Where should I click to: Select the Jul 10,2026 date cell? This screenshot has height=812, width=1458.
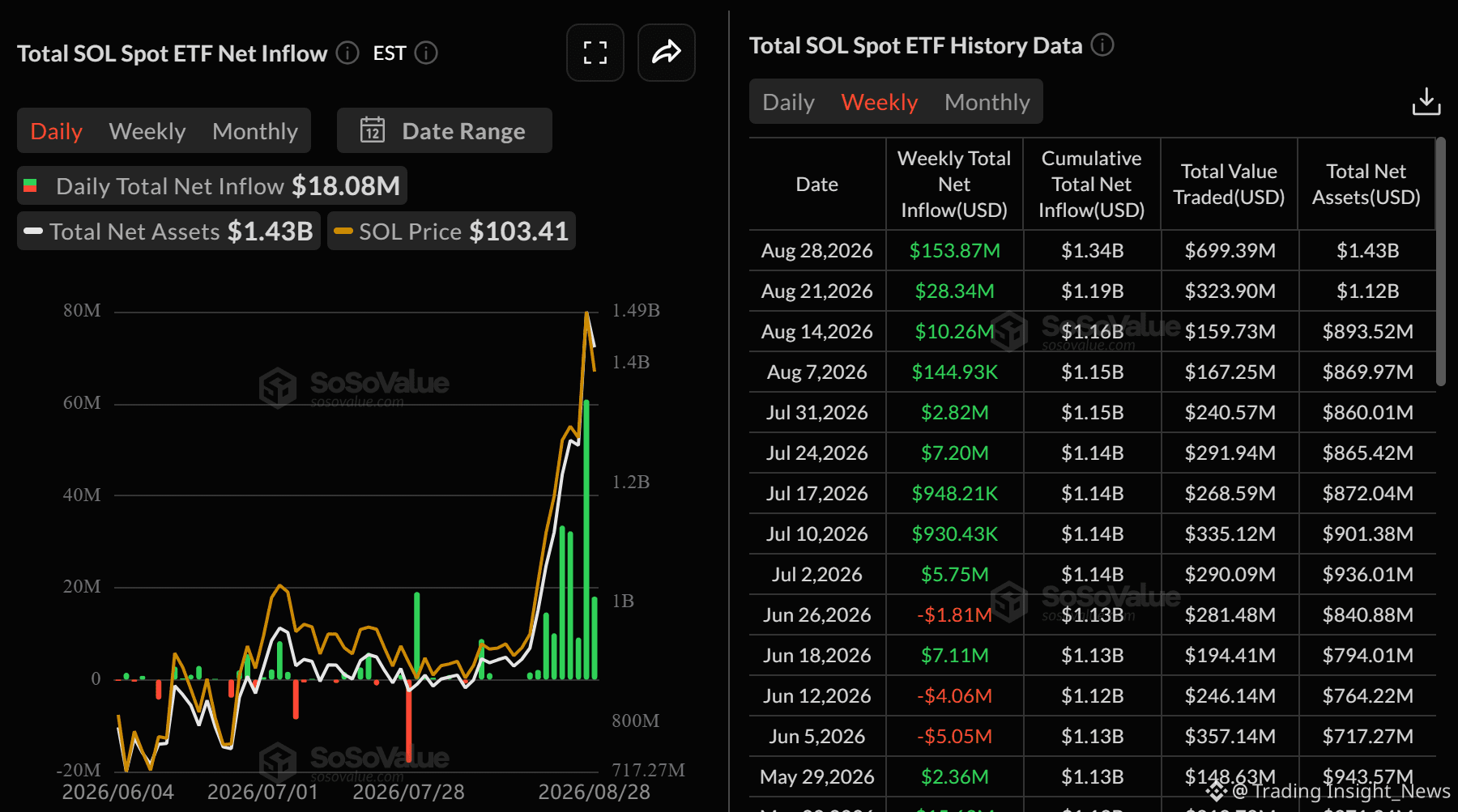(817, 534)
